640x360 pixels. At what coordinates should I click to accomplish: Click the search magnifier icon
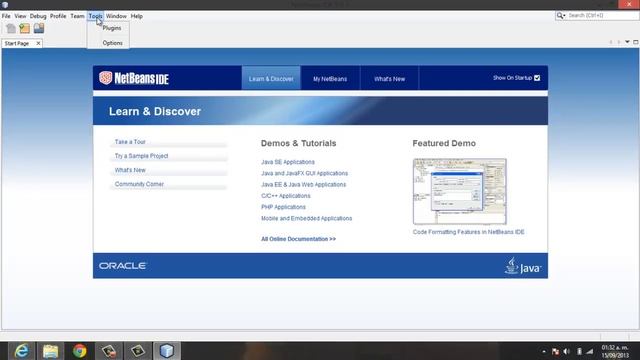(x=560, y=16)
